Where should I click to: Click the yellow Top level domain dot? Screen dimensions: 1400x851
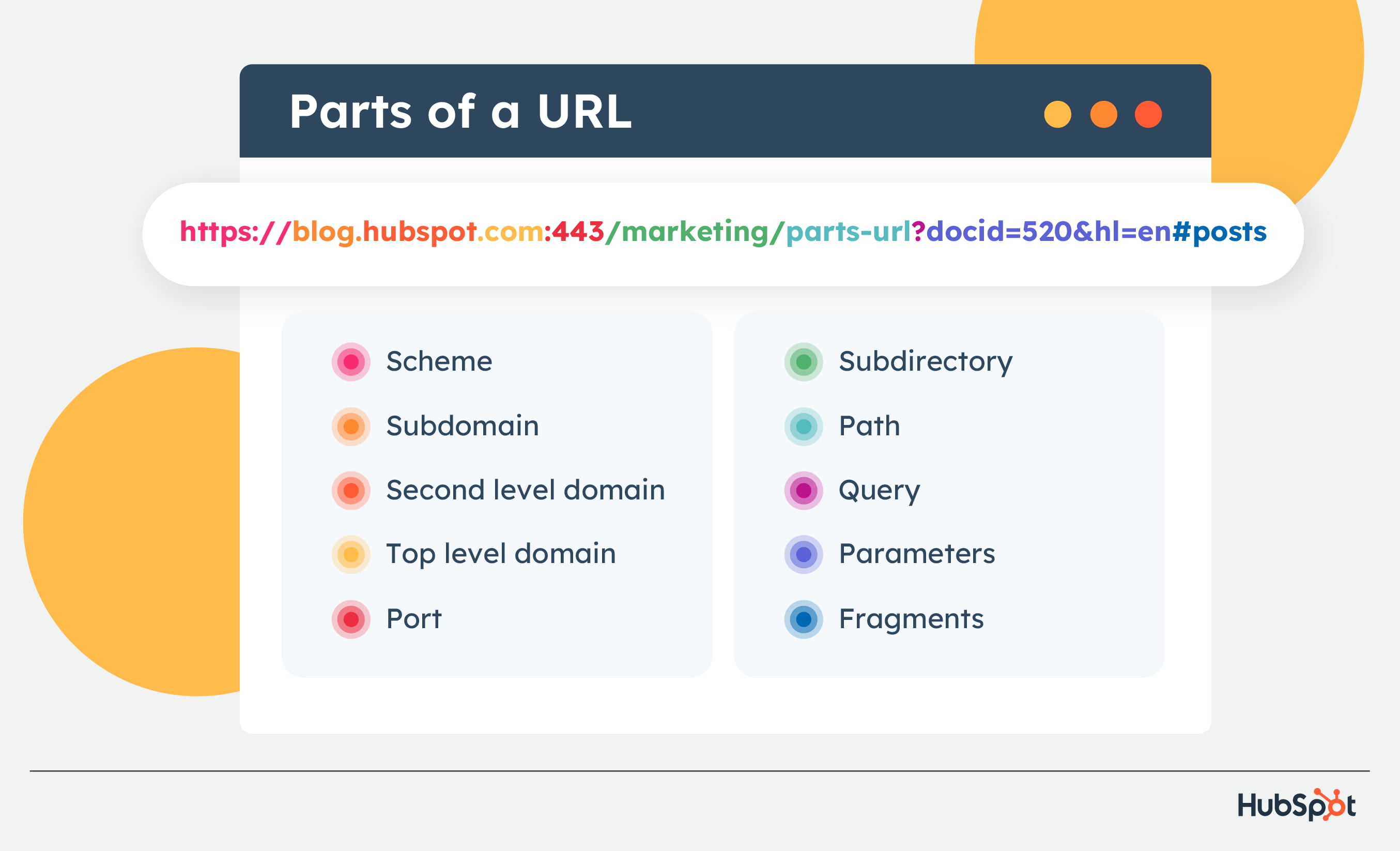[x=350, y=554]
